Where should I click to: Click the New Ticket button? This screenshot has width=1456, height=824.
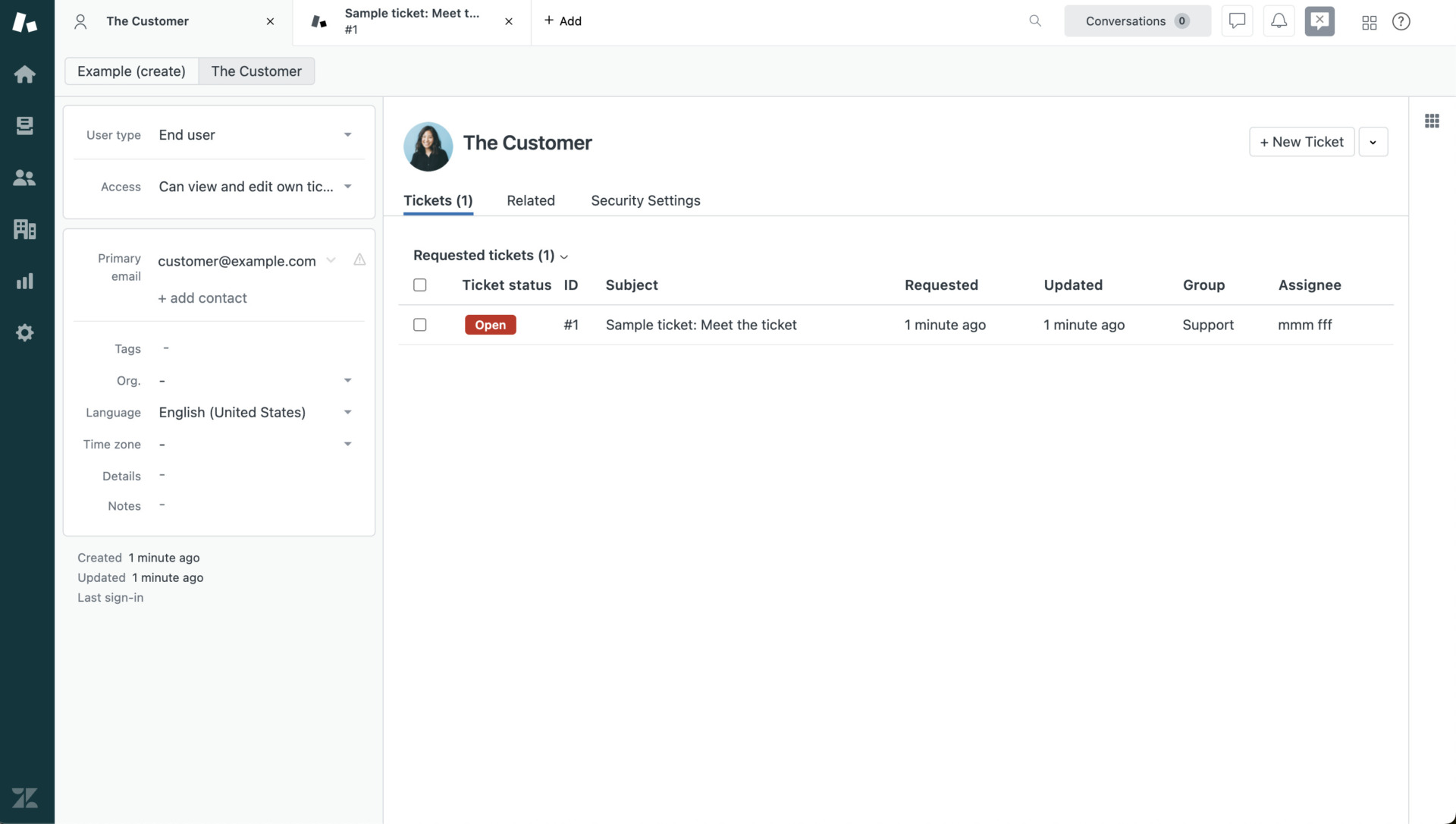[1301, 142]
